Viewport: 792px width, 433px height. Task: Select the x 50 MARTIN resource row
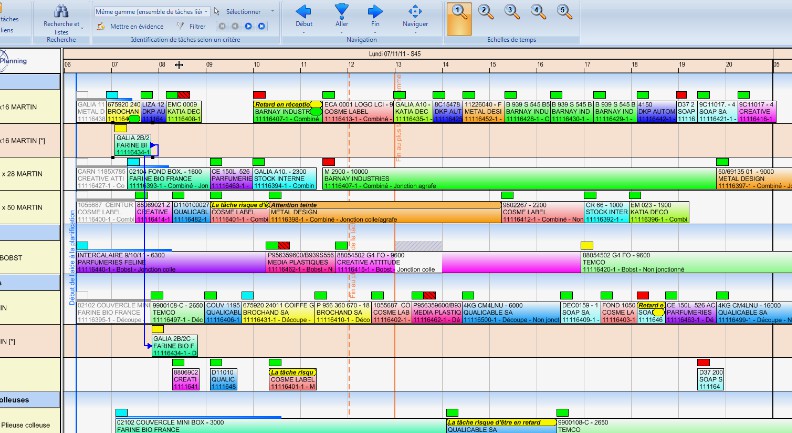click(x=30, y=208)
